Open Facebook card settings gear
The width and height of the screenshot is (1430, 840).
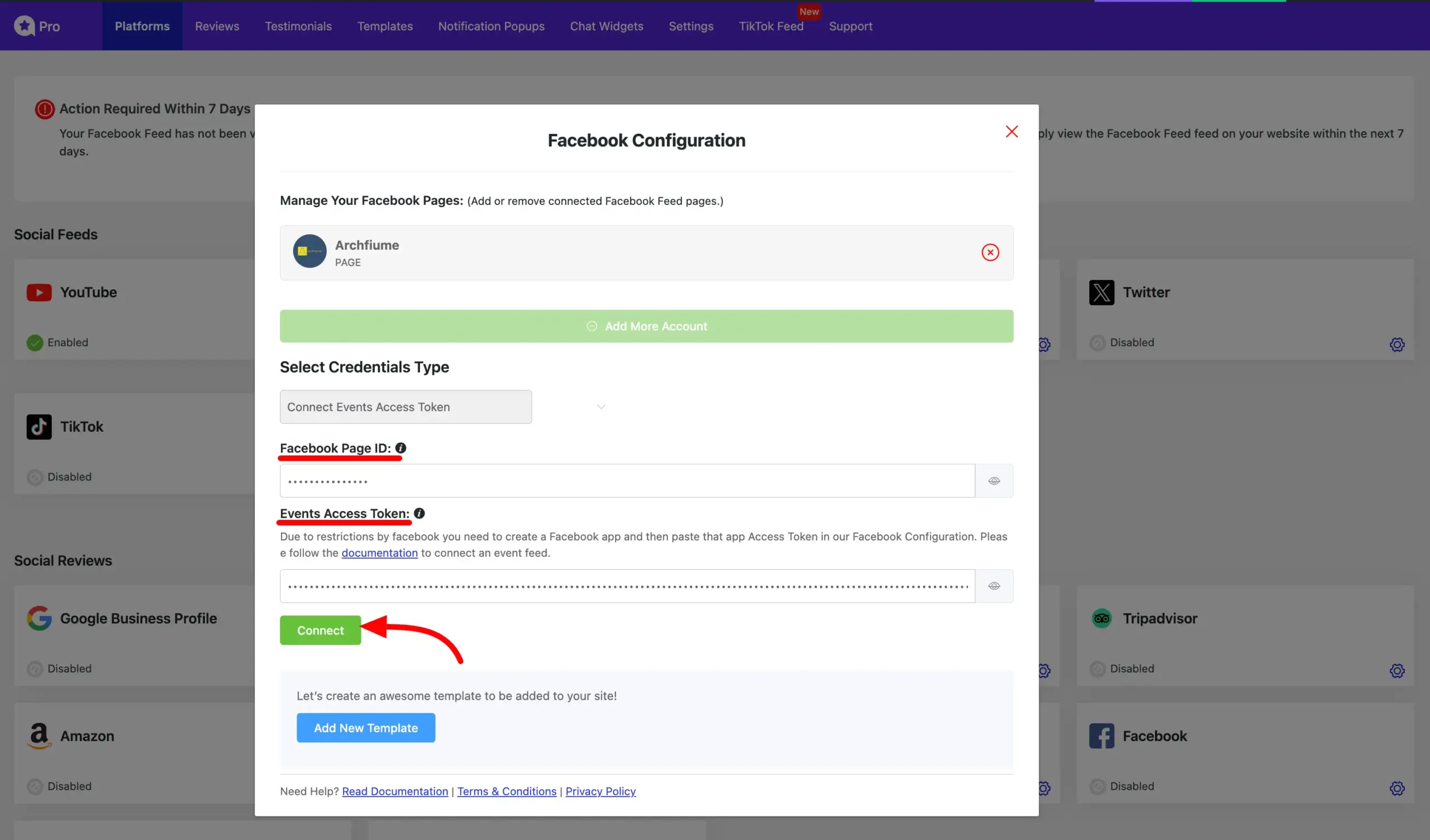pyautogui.click(x=1396, y=788)
